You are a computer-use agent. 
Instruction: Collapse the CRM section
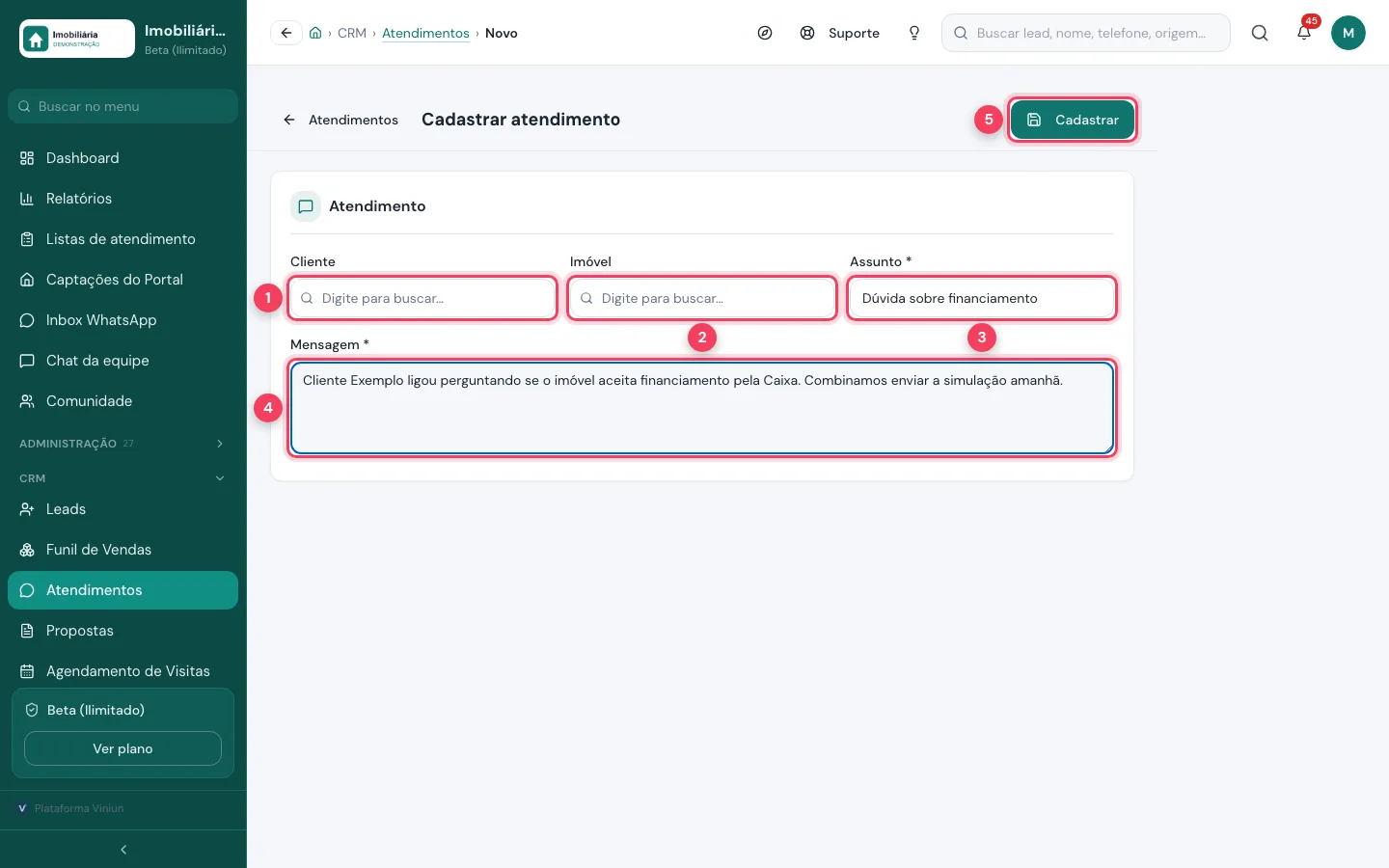pos(123,478)
